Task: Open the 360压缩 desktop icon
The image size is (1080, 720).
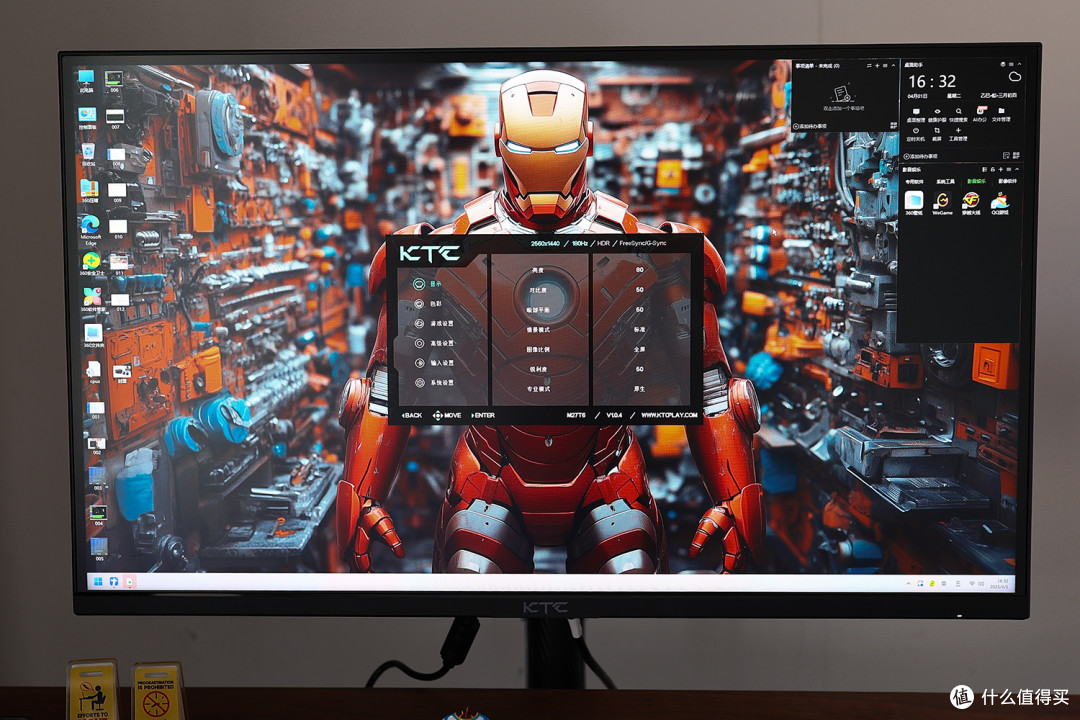Action: [89, 191]
